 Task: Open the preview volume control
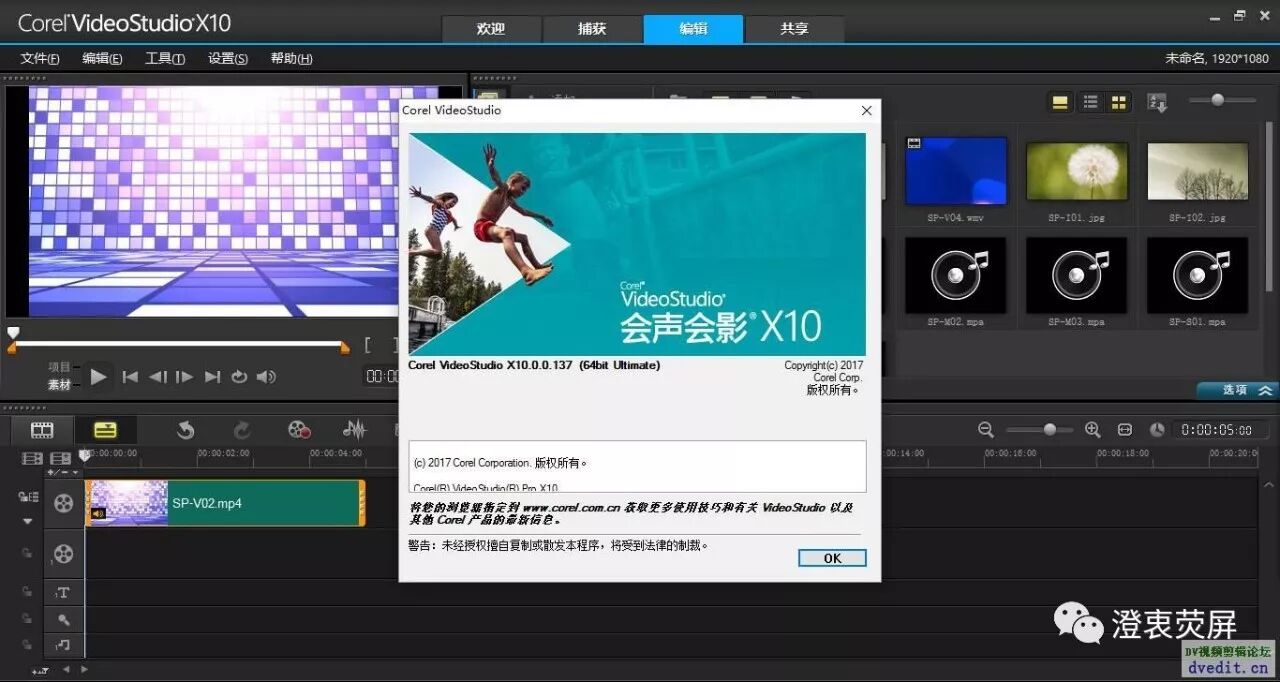tap(266, 377)
